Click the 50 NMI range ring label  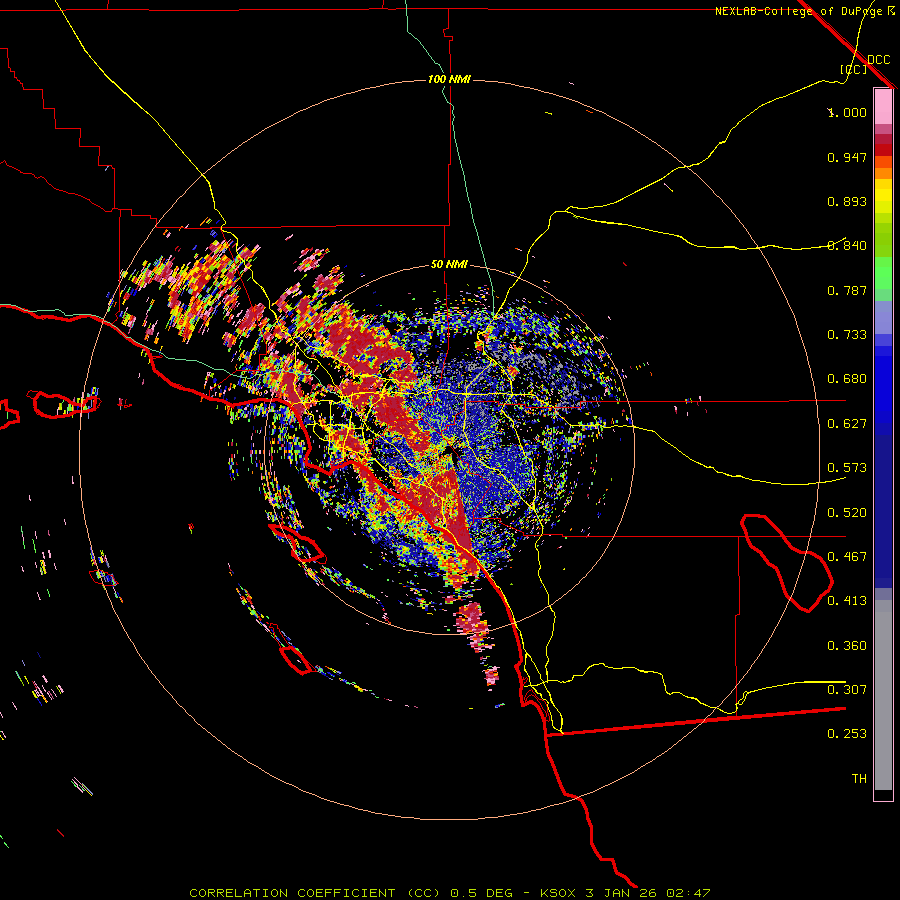449,265
